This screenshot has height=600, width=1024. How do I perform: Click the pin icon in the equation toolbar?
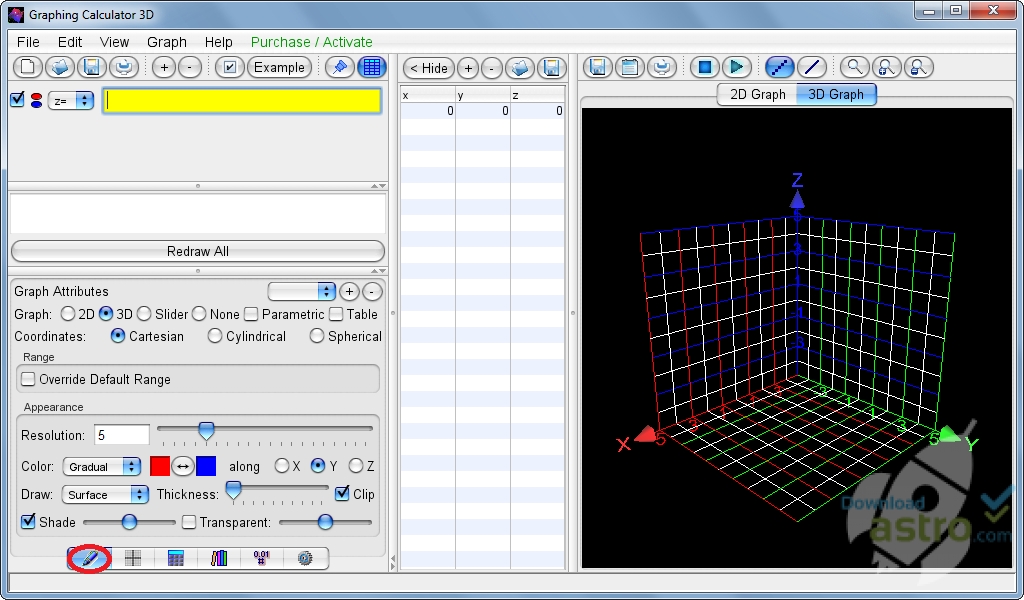[x=340, y=67]
